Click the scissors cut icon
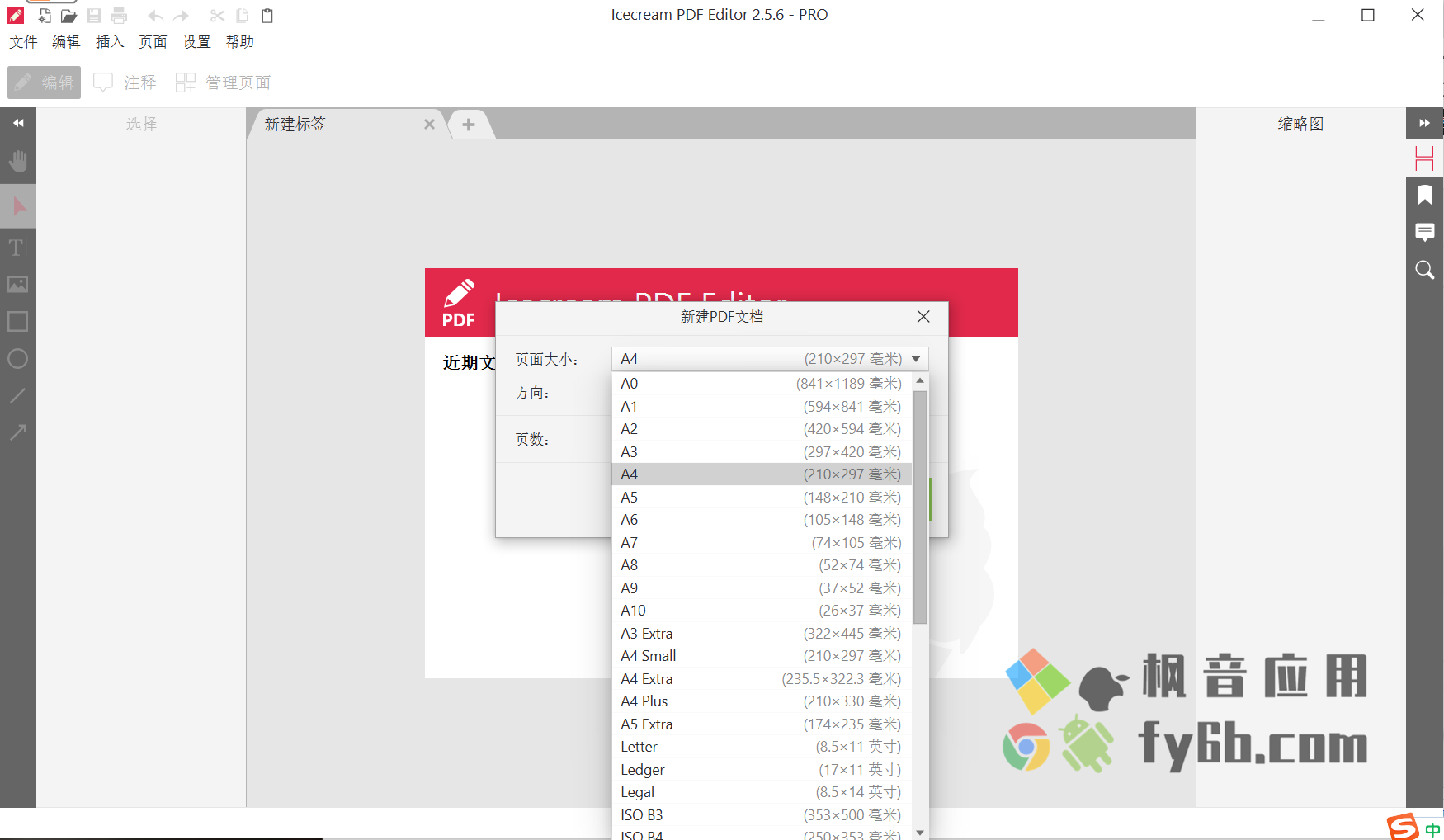The height and width of the screenshot is (840, 1444). point(217,16)
